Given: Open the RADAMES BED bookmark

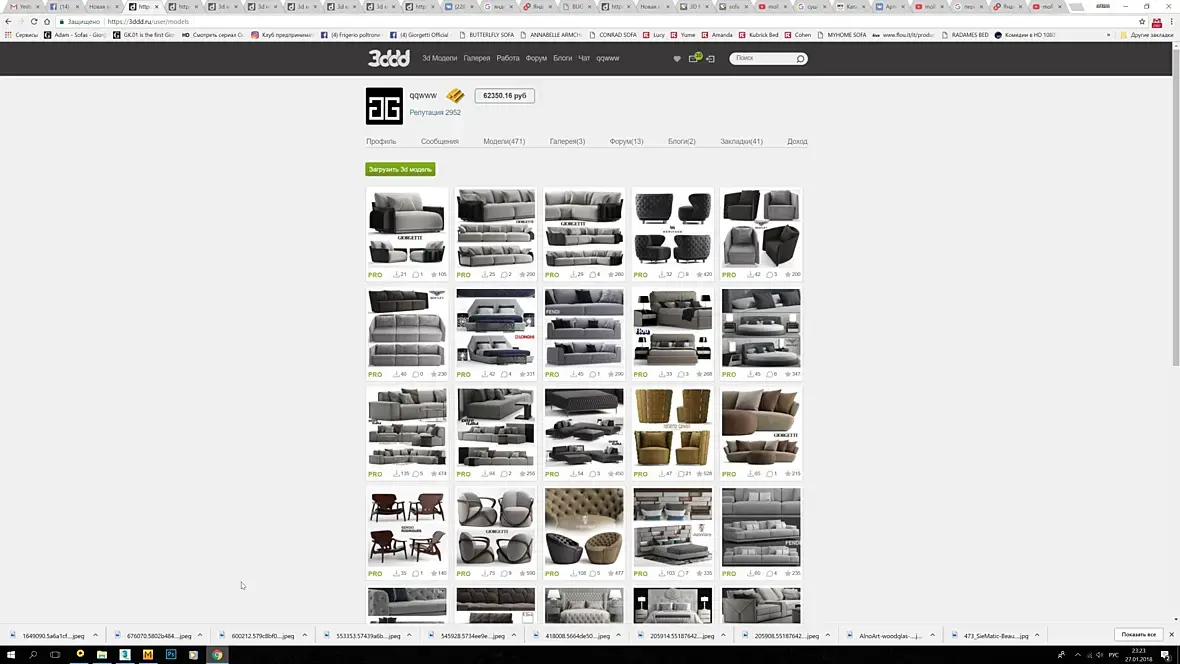Looking at the screenshot, I should 968,35.
